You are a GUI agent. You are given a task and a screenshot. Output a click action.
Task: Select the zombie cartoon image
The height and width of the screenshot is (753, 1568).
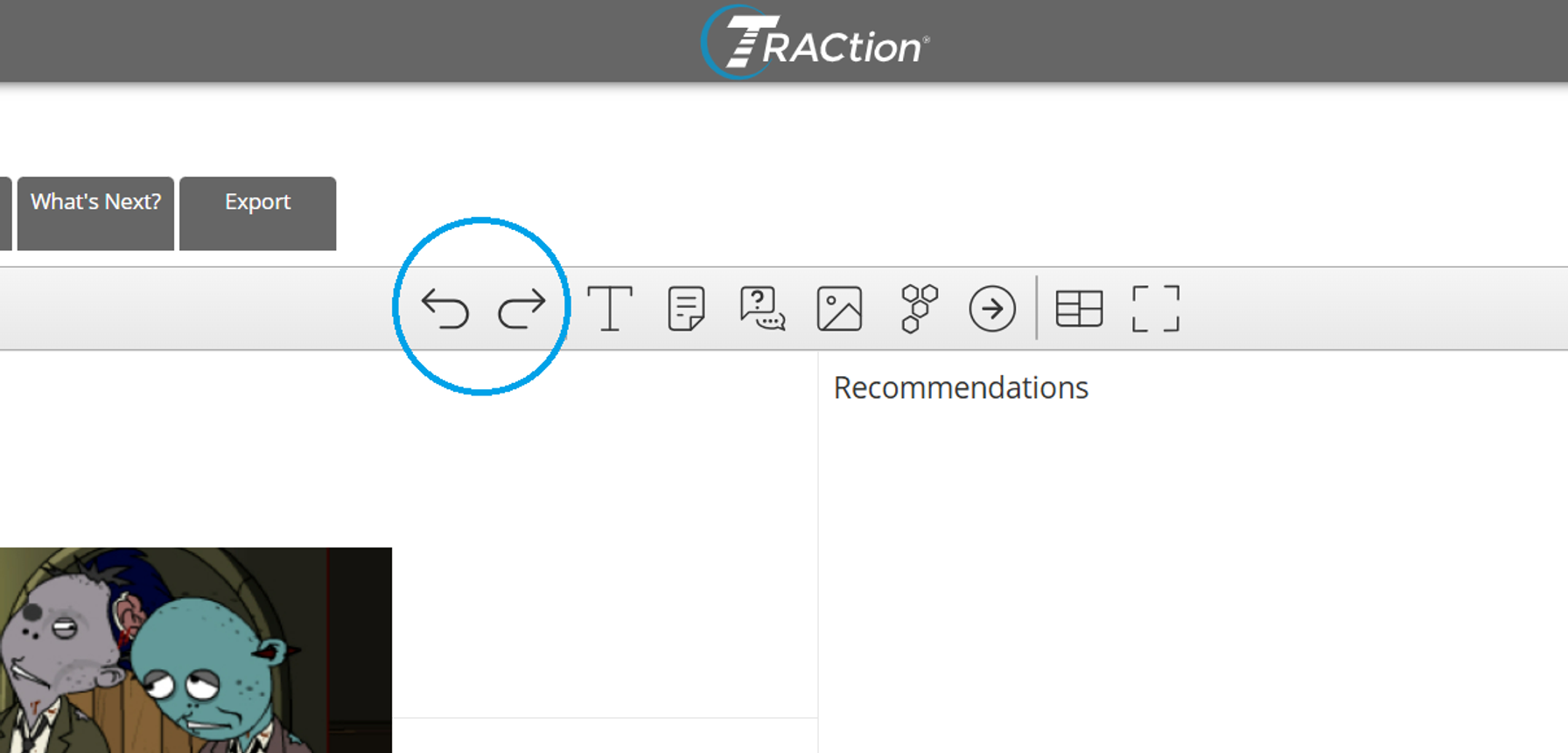[x=196, y=650]
